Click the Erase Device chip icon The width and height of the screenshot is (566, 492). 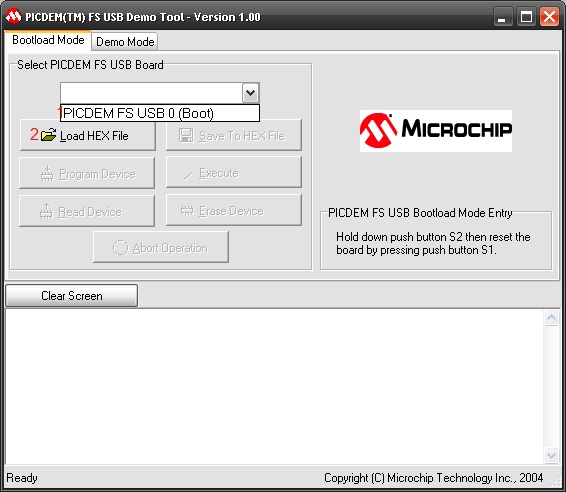point(187,210)
